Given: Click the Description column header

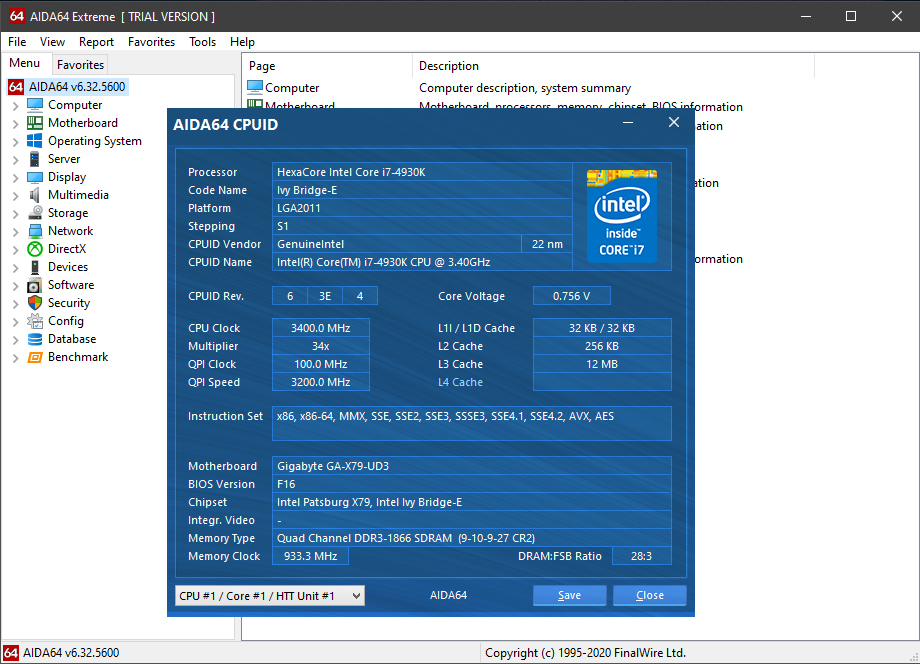Looking at the screenshot, I should (614, 66).
